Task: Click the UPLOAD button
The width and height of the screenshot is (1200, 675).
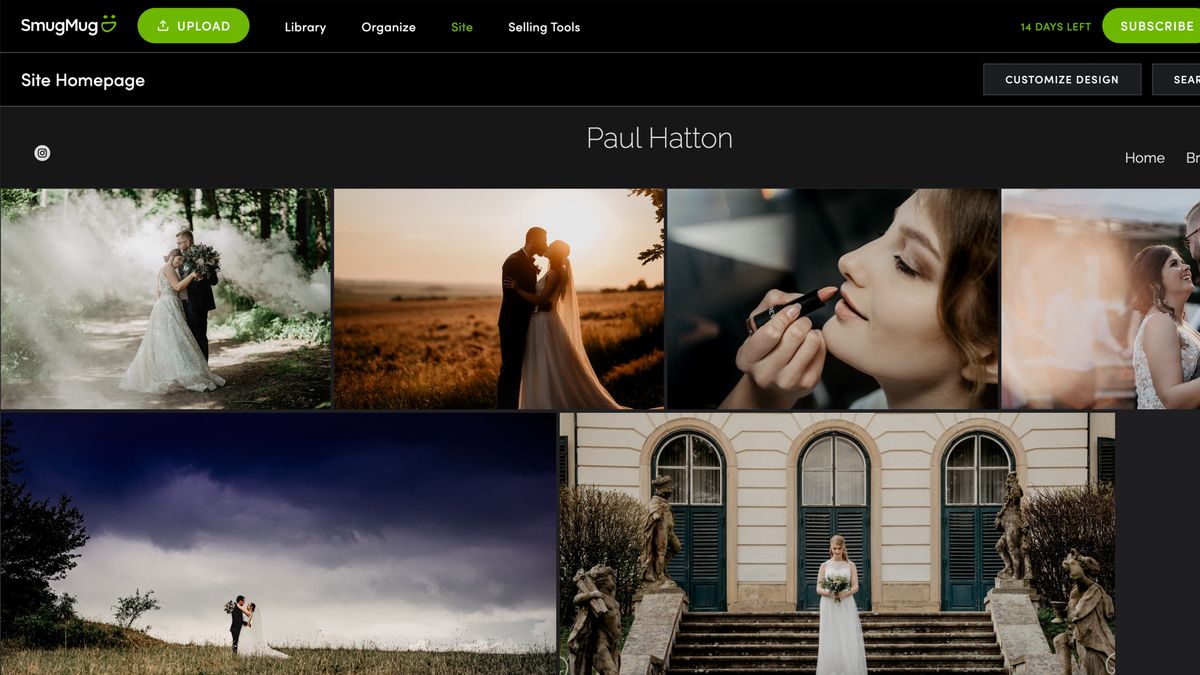Action: point(194,26)
